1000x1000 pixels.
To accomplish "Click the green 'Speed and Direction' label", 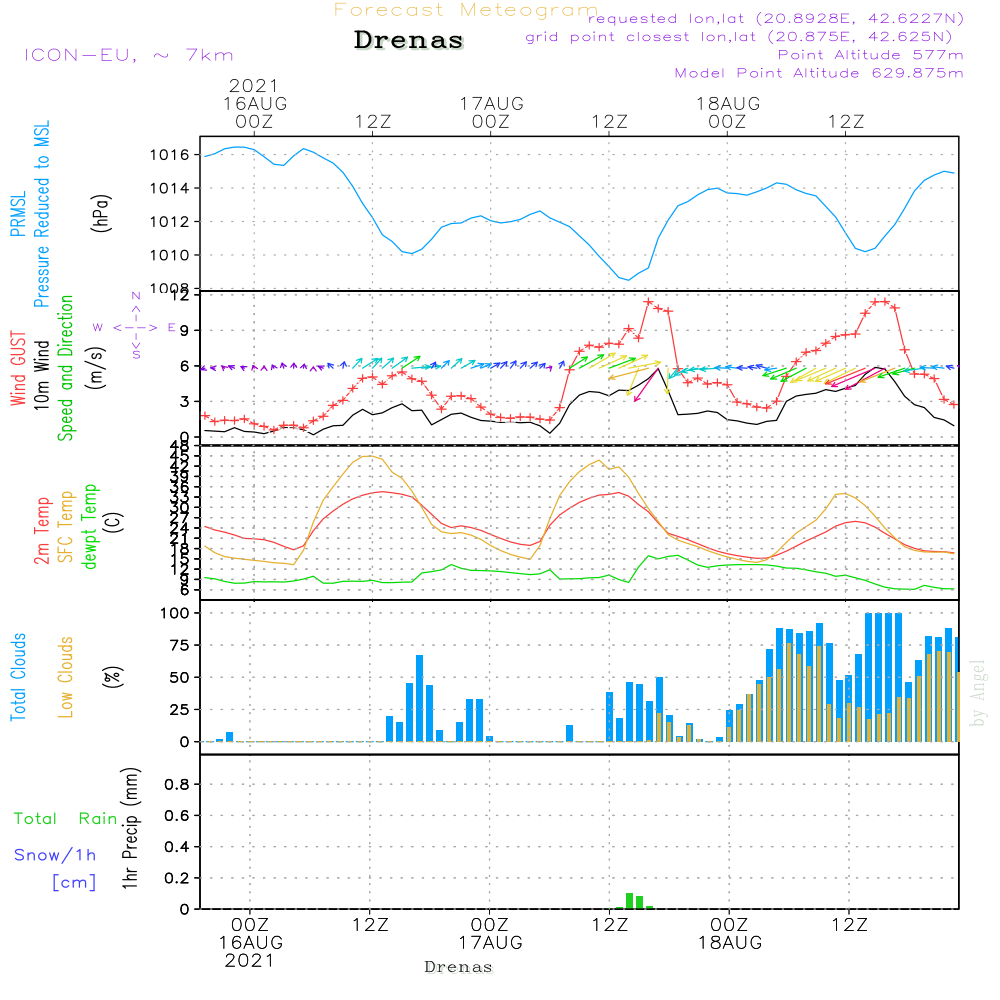I will tap(65, 368).
